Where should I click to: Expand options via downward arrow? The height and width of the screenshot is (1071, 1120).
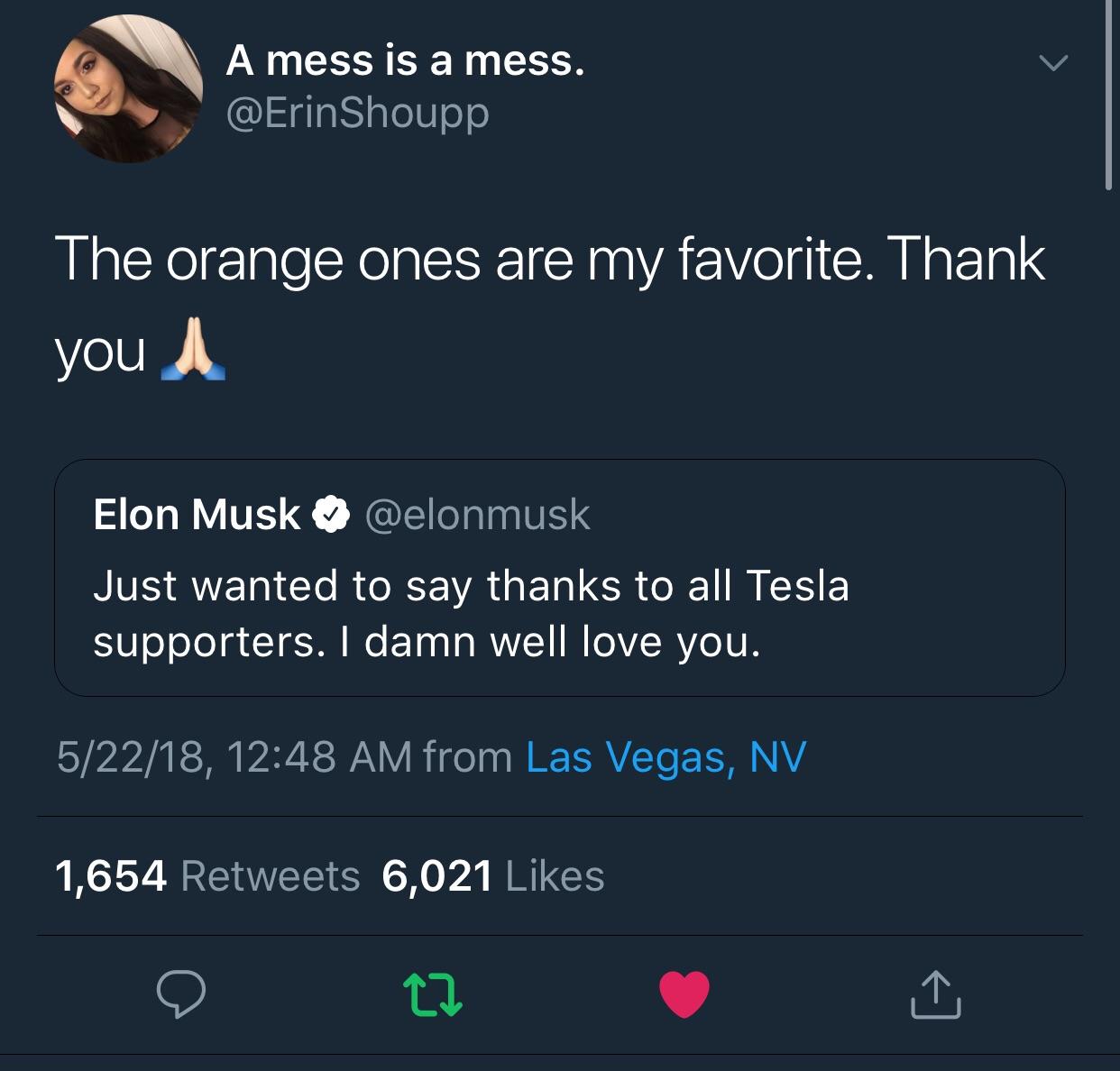point(1051,61)
